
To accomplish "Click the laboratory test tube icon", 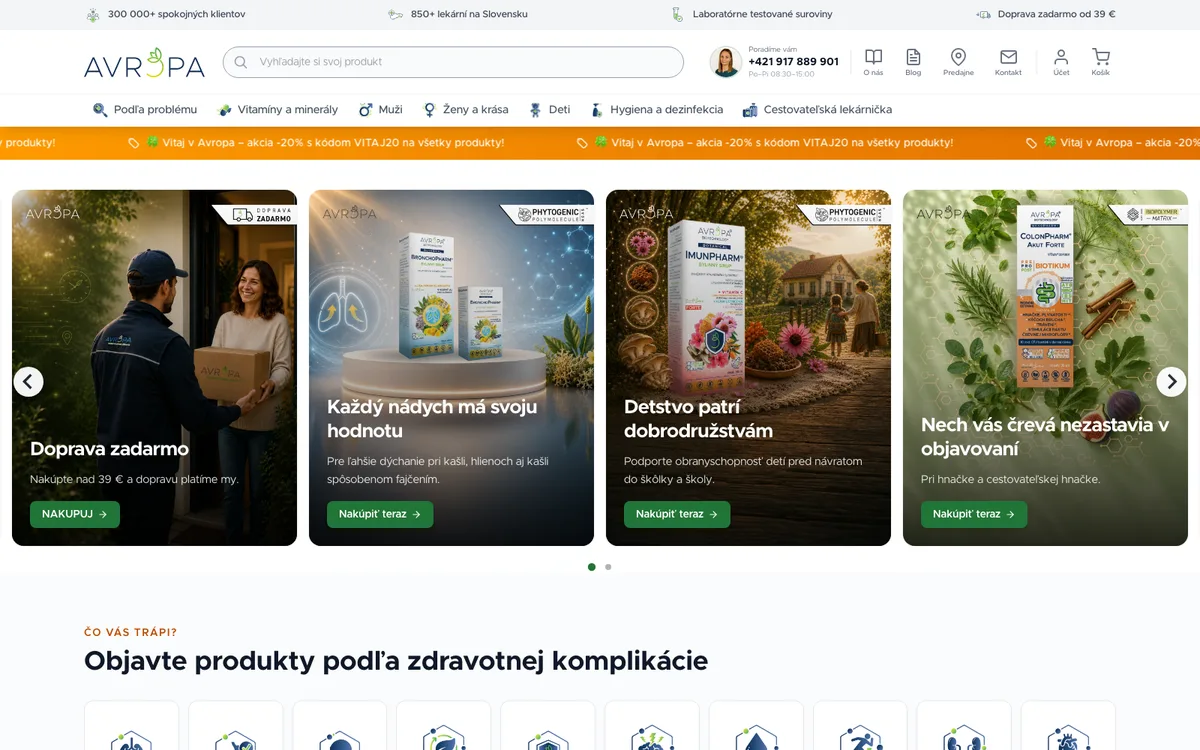I will coord(678,15).
